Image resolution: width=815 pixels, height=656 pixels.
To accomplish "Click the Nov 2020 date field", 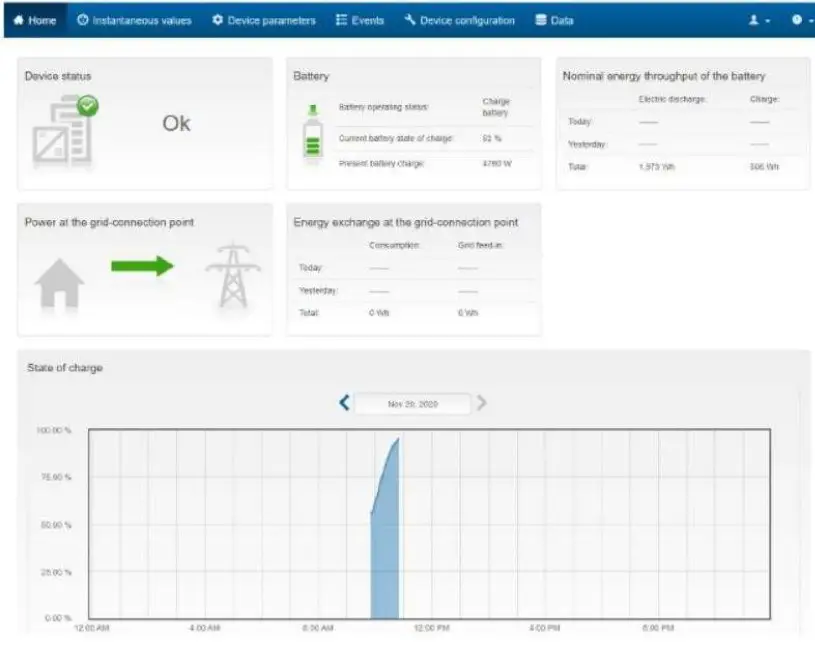I will [413, 404].
